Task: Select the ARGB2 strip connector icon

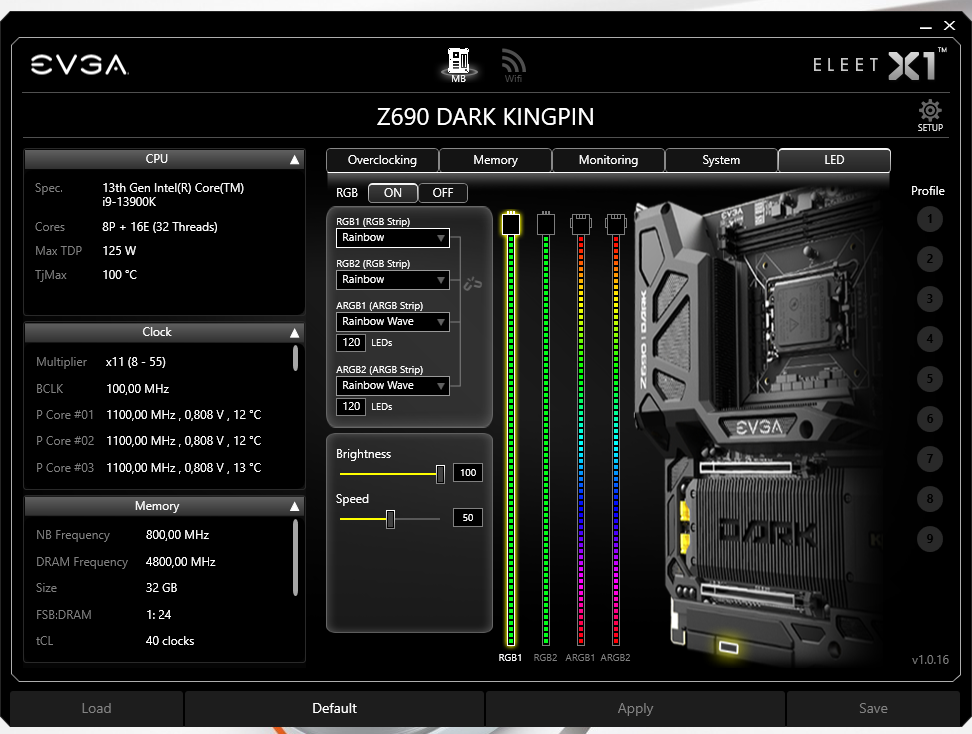Action: 616,224
